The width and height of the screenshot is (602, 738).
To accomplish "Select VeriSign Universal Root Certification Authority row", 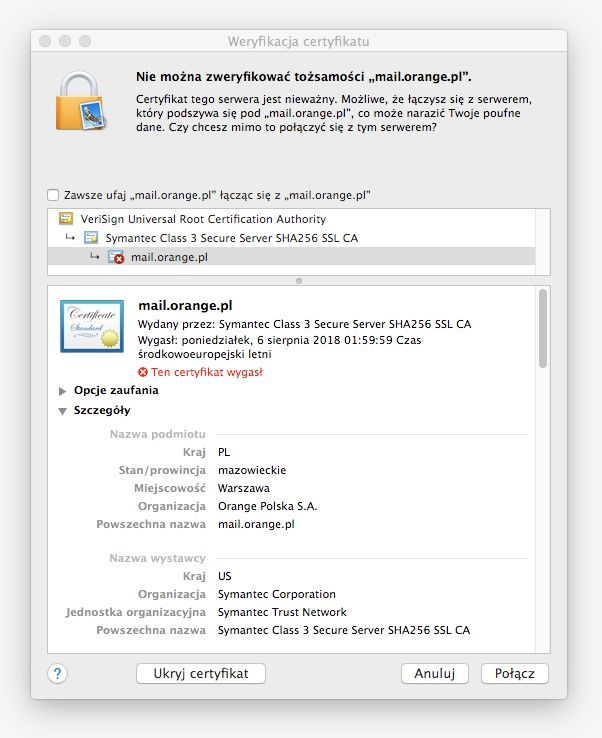I will [x=203, y=219].
